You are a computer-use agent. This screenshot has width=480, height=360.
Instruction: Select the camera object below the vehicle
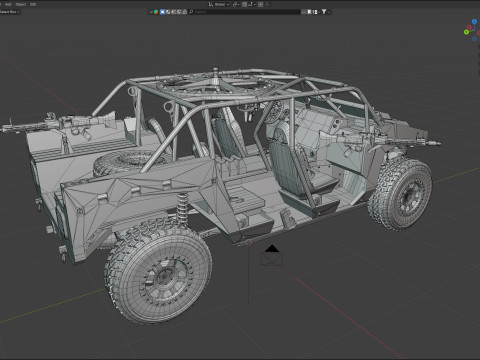[x=272, y=256]
